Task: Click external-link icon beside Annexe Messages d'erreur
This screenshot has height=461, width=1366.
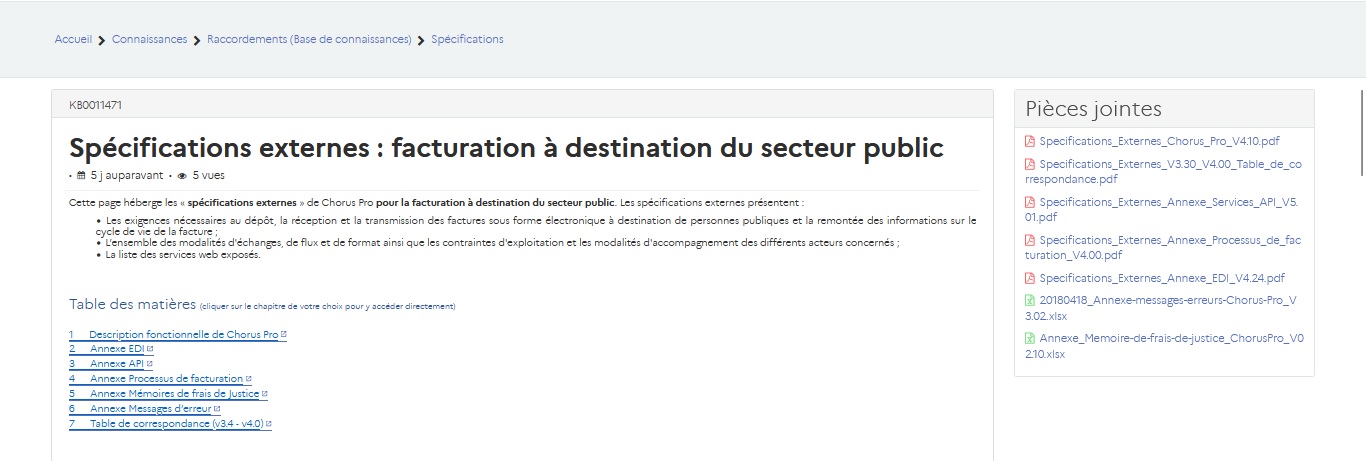Action: pyautogui.click(x=216, y=409)
